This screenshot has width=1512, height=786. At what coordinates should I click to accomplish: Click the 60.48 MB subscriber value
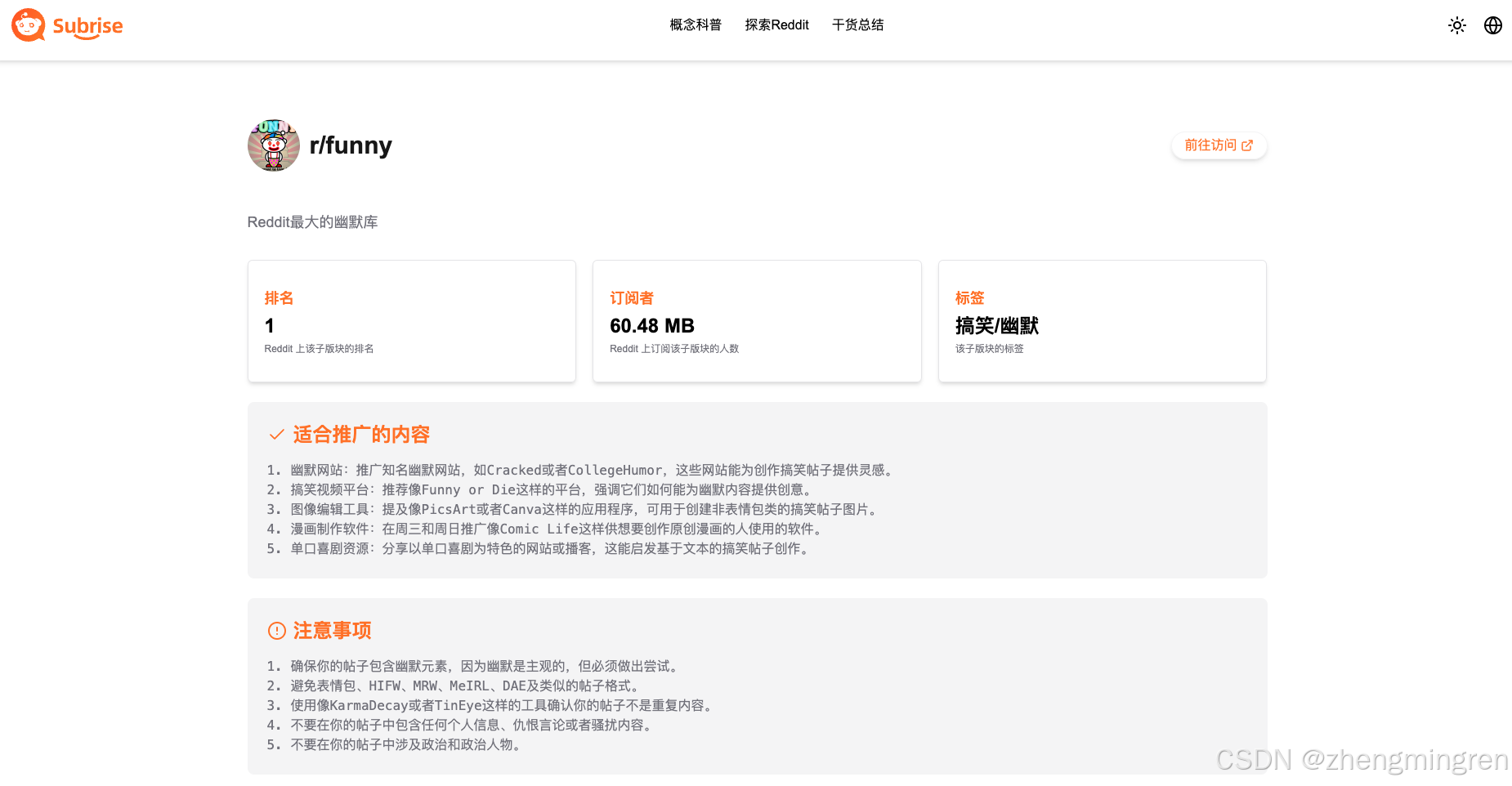652,326
